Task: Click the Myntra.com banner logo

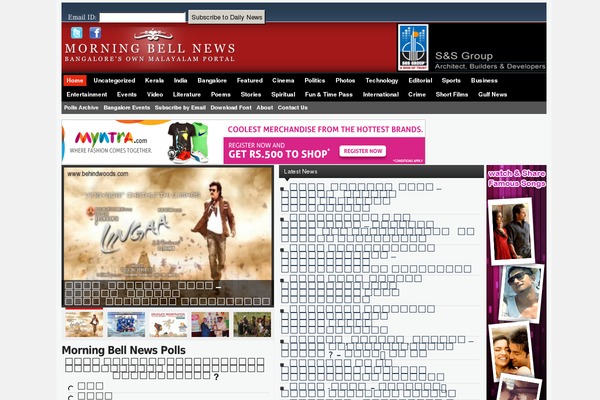Action: [111, 140]
